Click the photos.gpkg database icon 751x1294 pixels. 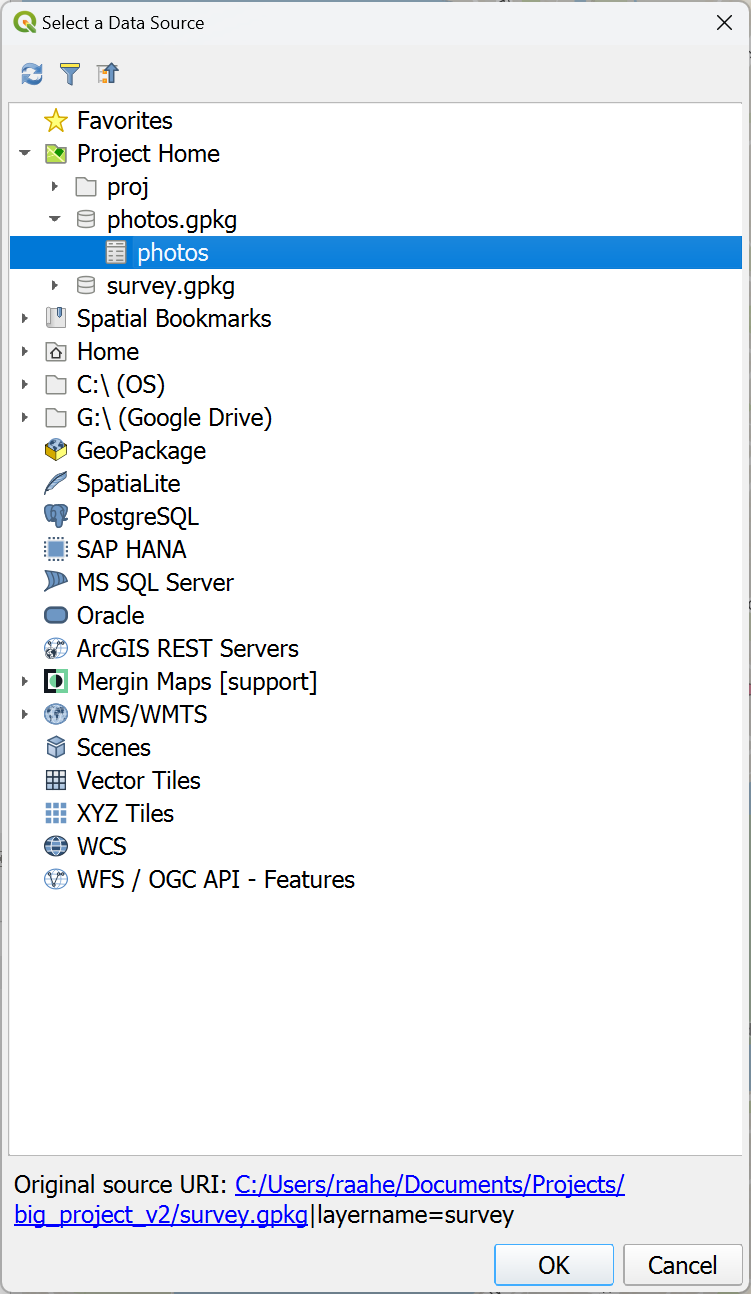pyautogui.click(x=86, y=220)
